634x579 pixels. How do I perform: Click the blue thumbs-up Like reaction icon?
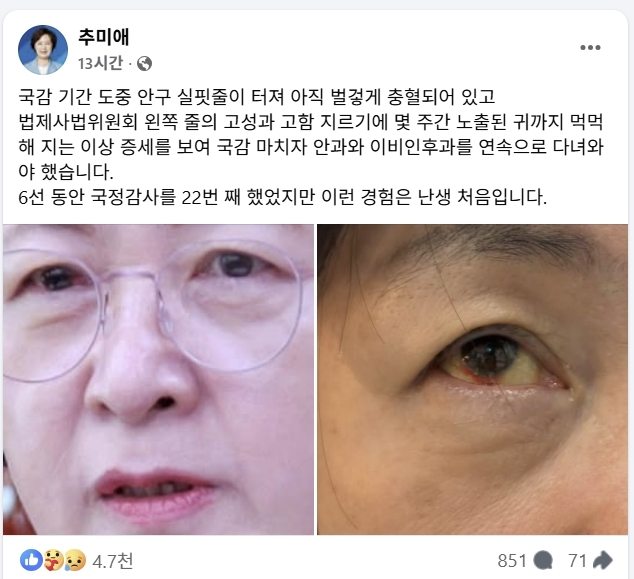coord(31,560)
